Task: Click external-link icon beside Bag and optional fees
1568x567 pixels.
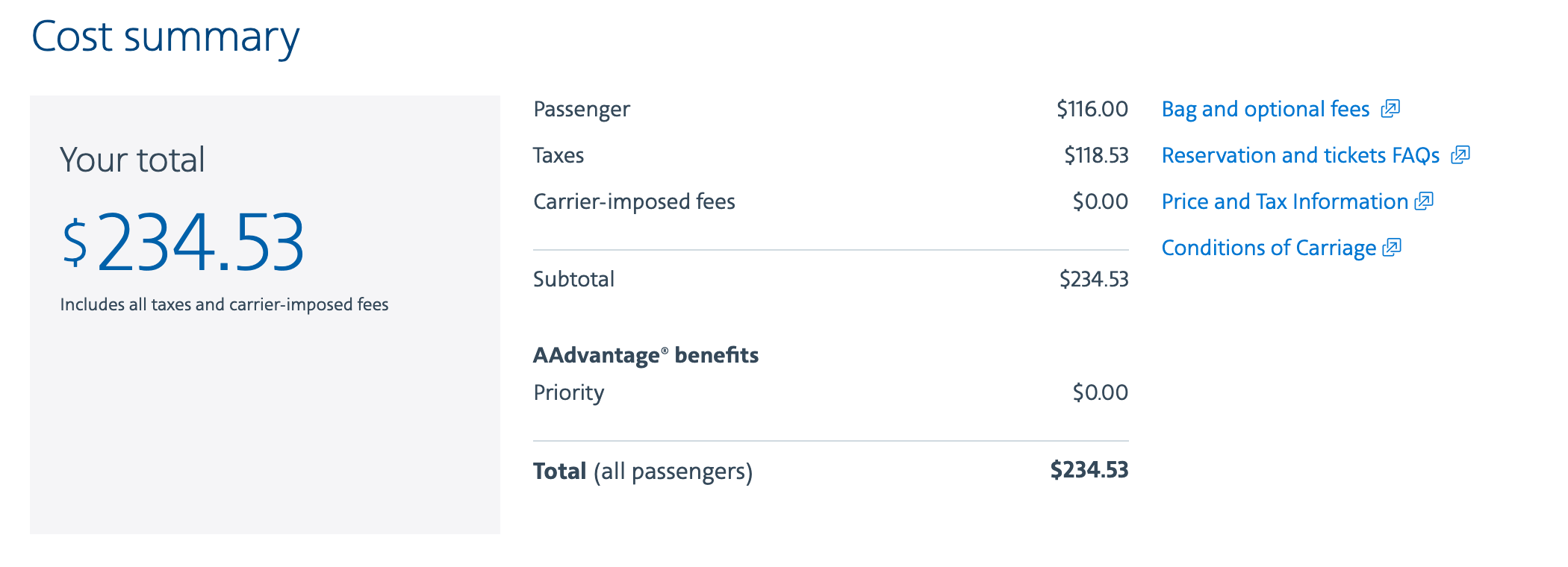Action: (1390, 109)
